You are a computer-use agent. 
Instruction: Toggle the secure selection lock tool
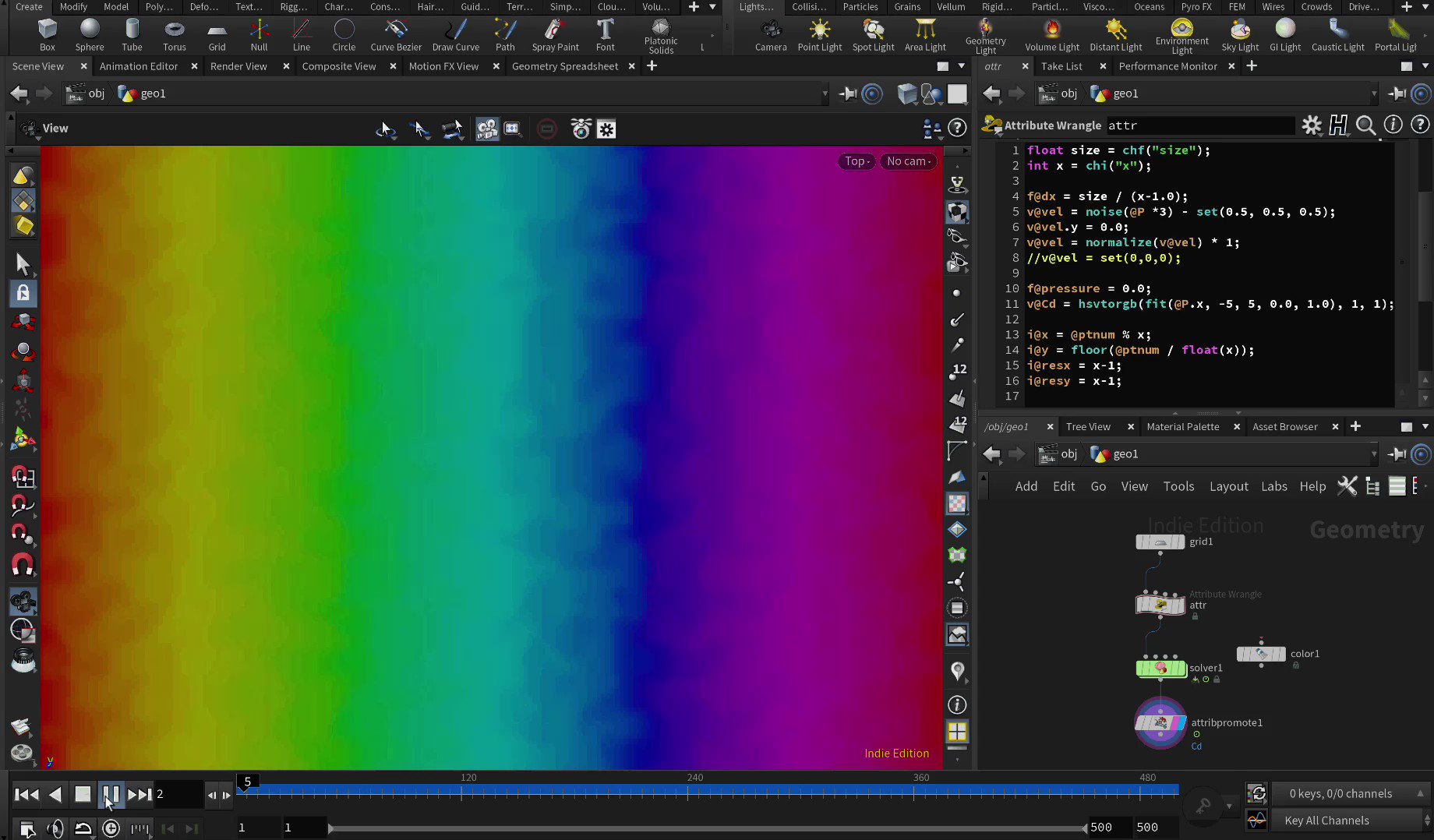click(x=23, y=293)
